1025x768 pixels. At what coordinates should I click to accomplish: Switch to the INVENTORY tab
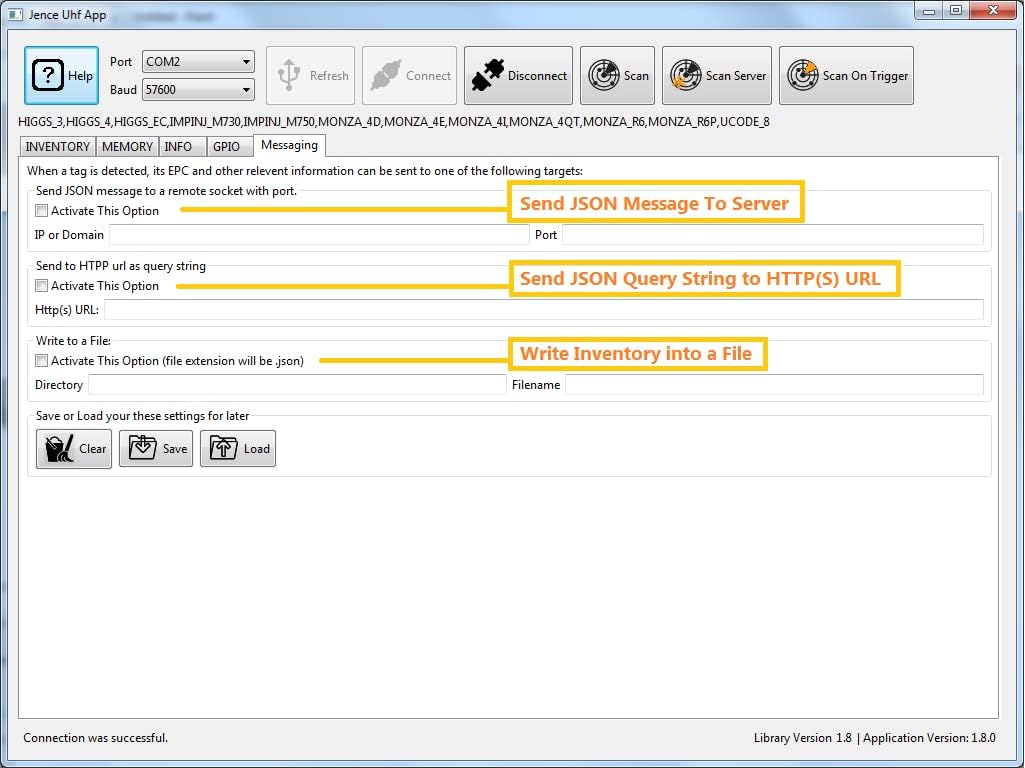tap(57, 147)
